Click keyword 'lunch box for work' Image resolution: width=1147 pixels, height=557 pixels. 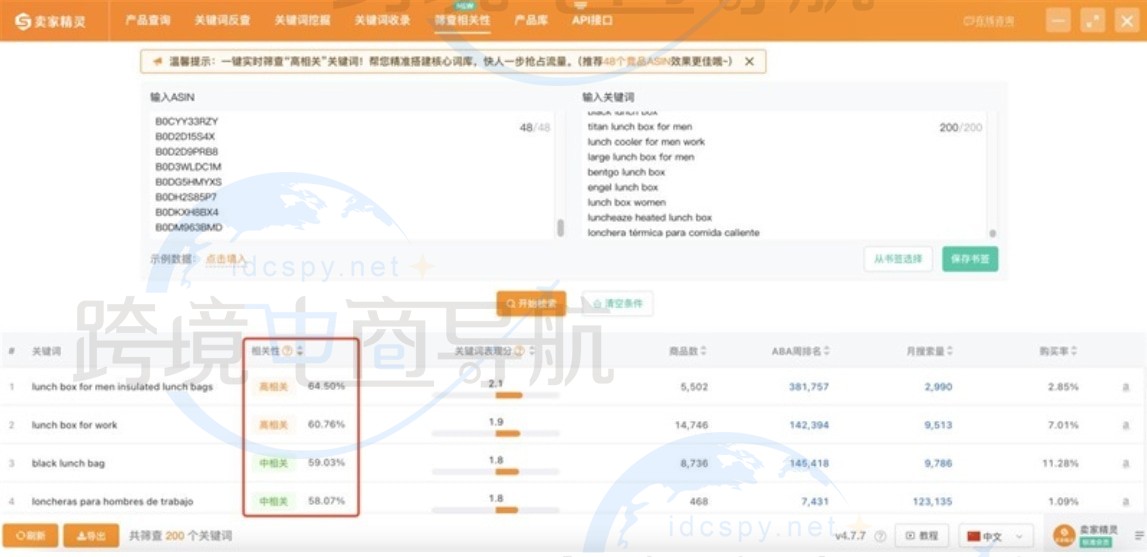point(75,425)
